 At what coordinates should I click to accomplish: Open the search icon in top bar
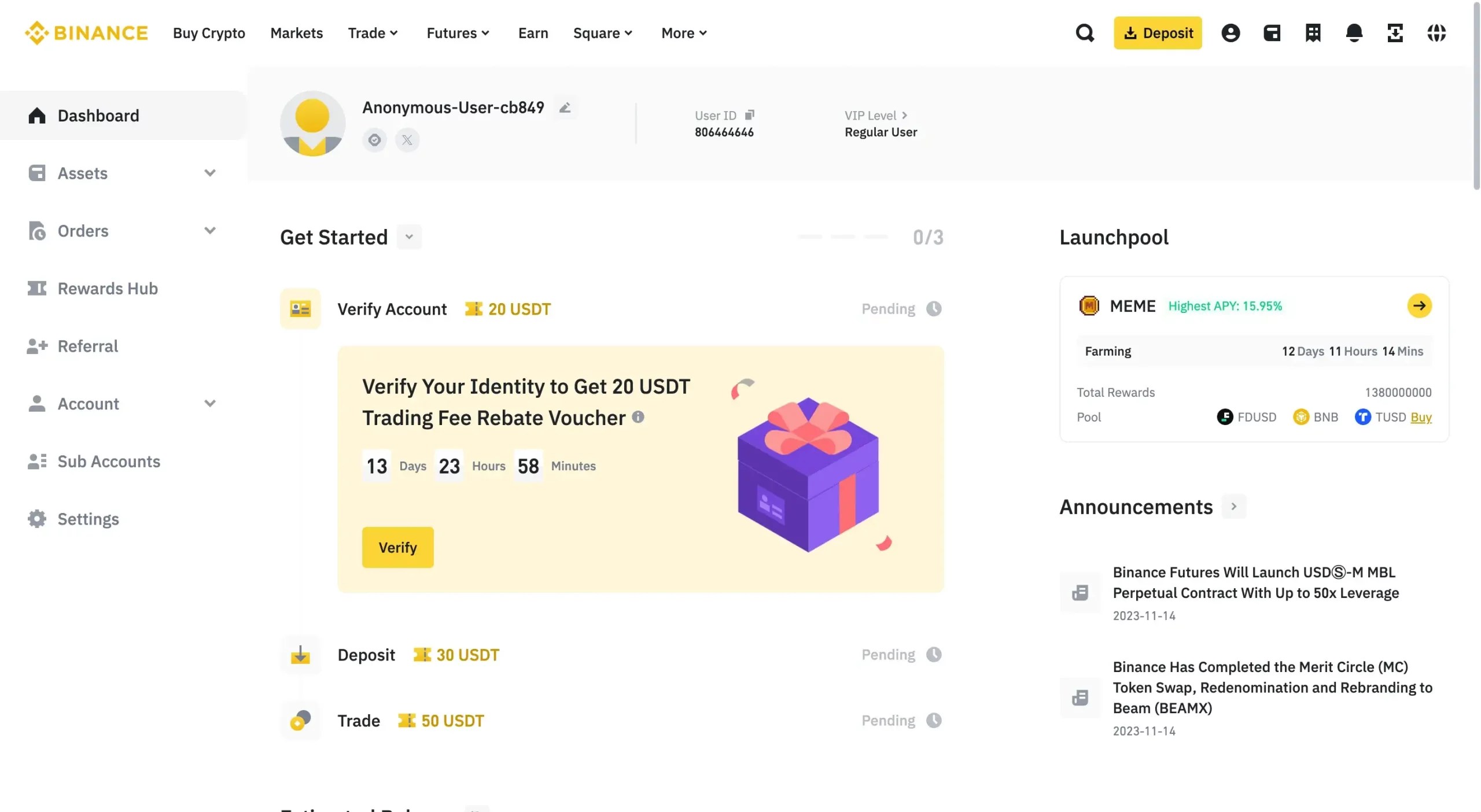coord(1085,33)
